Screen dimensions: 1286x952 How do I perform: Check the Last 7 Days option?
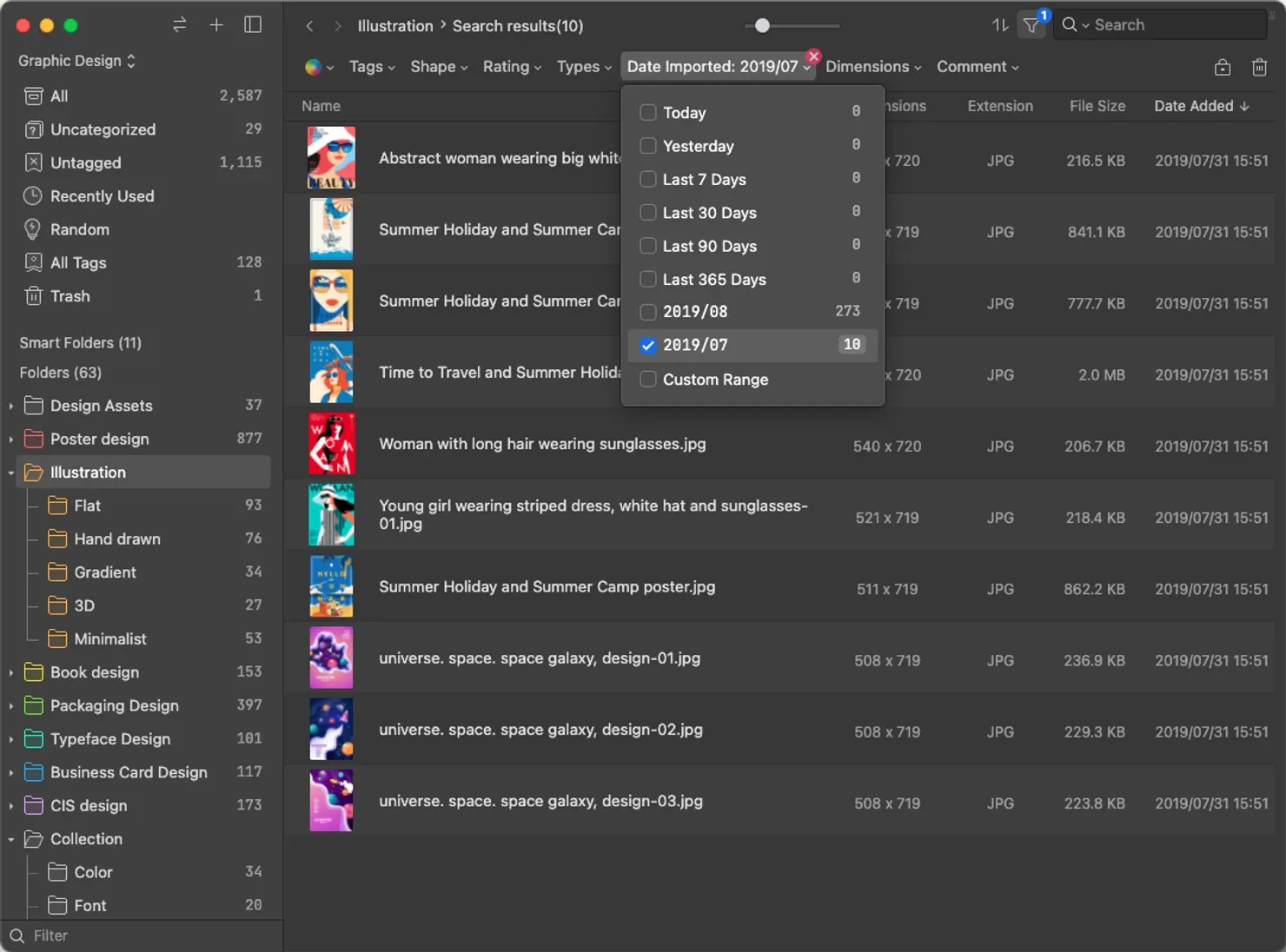[647, 179]
